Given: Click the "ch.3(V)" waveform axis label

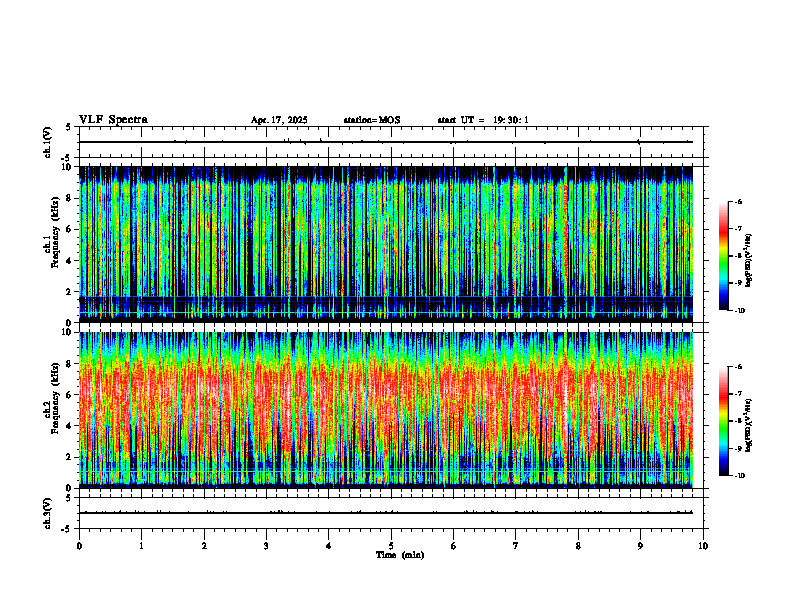Looking at the screenshot, I should 47,513.
